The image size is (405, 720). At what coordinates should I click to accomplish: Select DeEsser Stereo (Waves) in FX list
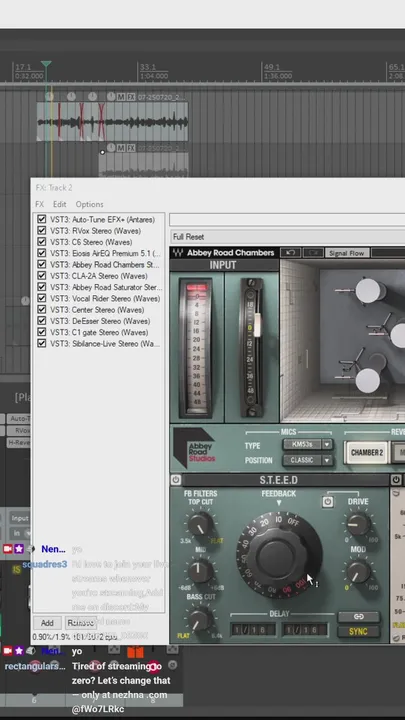coord(100,321)
